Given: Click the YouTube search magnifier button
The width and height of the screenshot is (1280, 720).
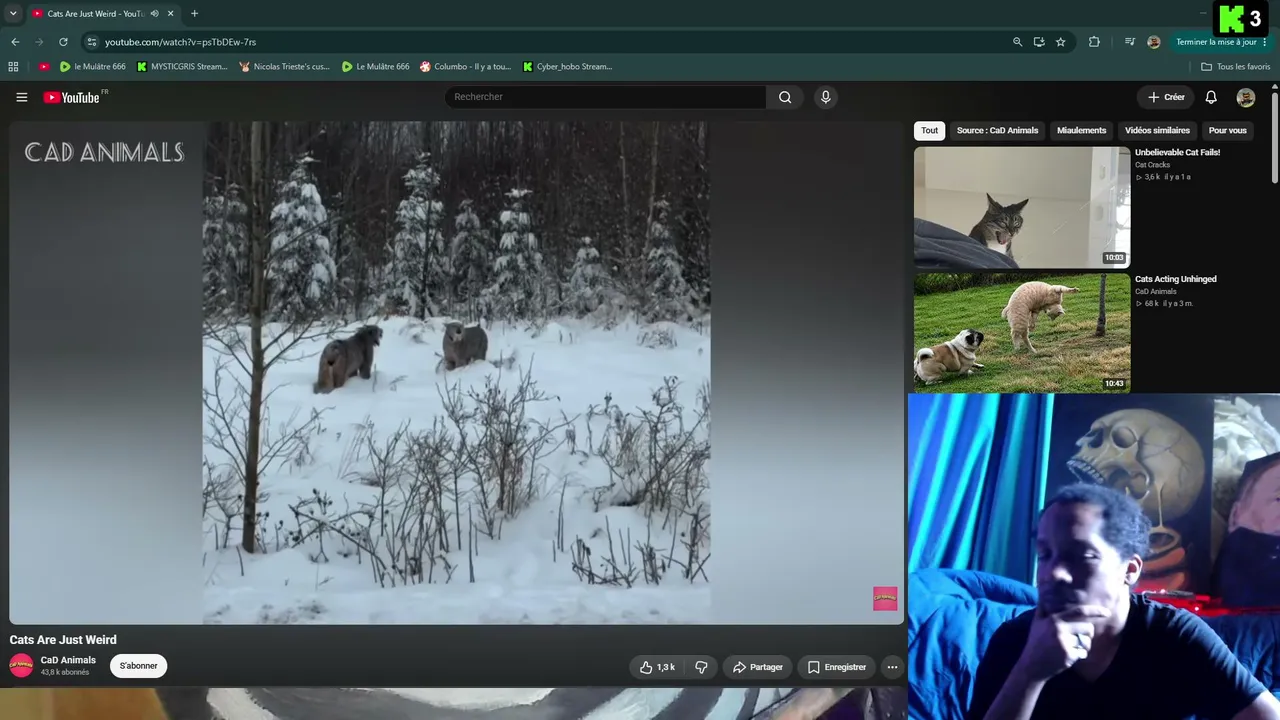Looking at the screenshot, I should (785, 97).
